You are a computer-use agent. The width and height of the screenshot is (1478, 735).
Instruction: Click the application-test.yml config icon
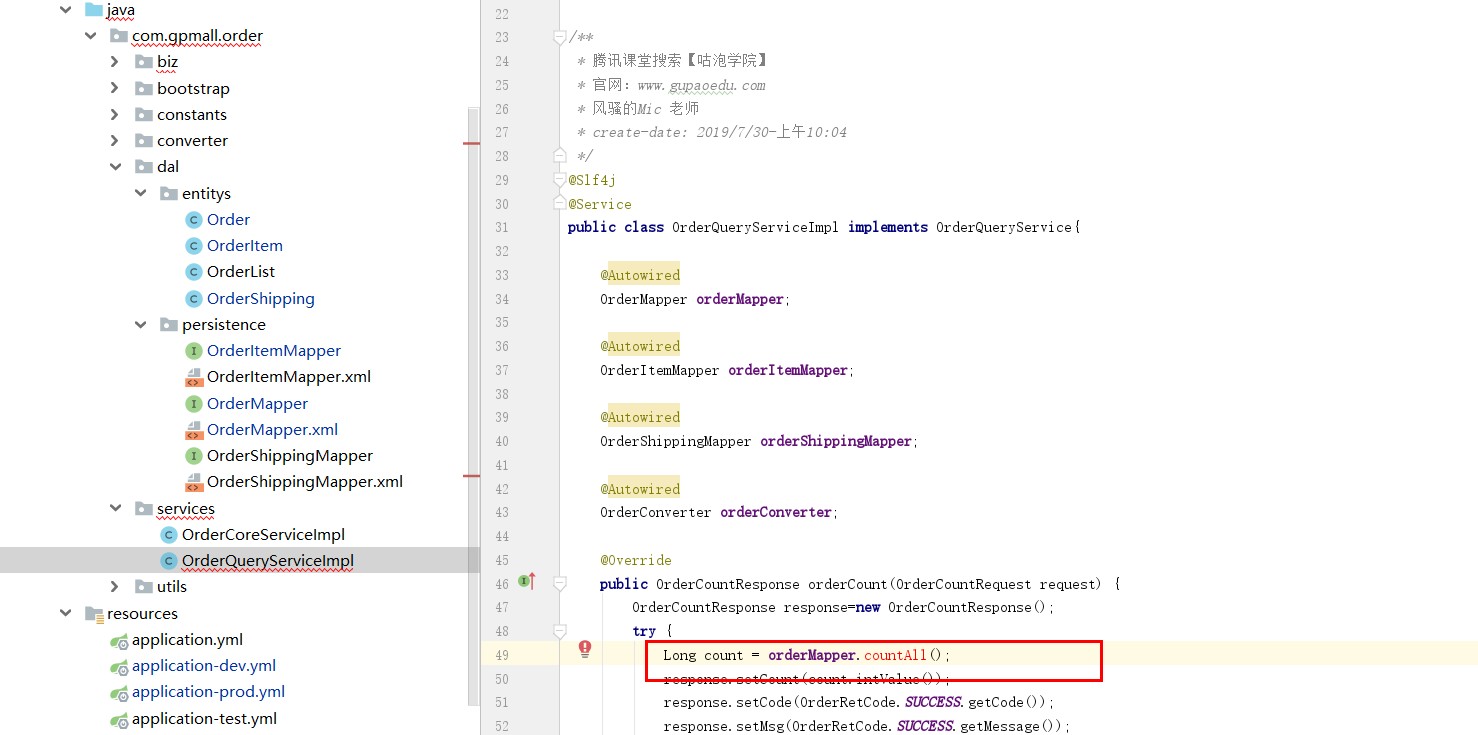[119, 719]
